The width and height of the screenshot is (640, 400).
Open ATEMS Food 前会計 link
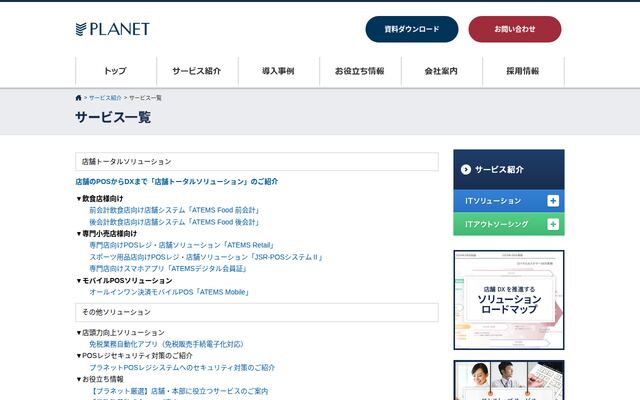(x=175, y=210)
